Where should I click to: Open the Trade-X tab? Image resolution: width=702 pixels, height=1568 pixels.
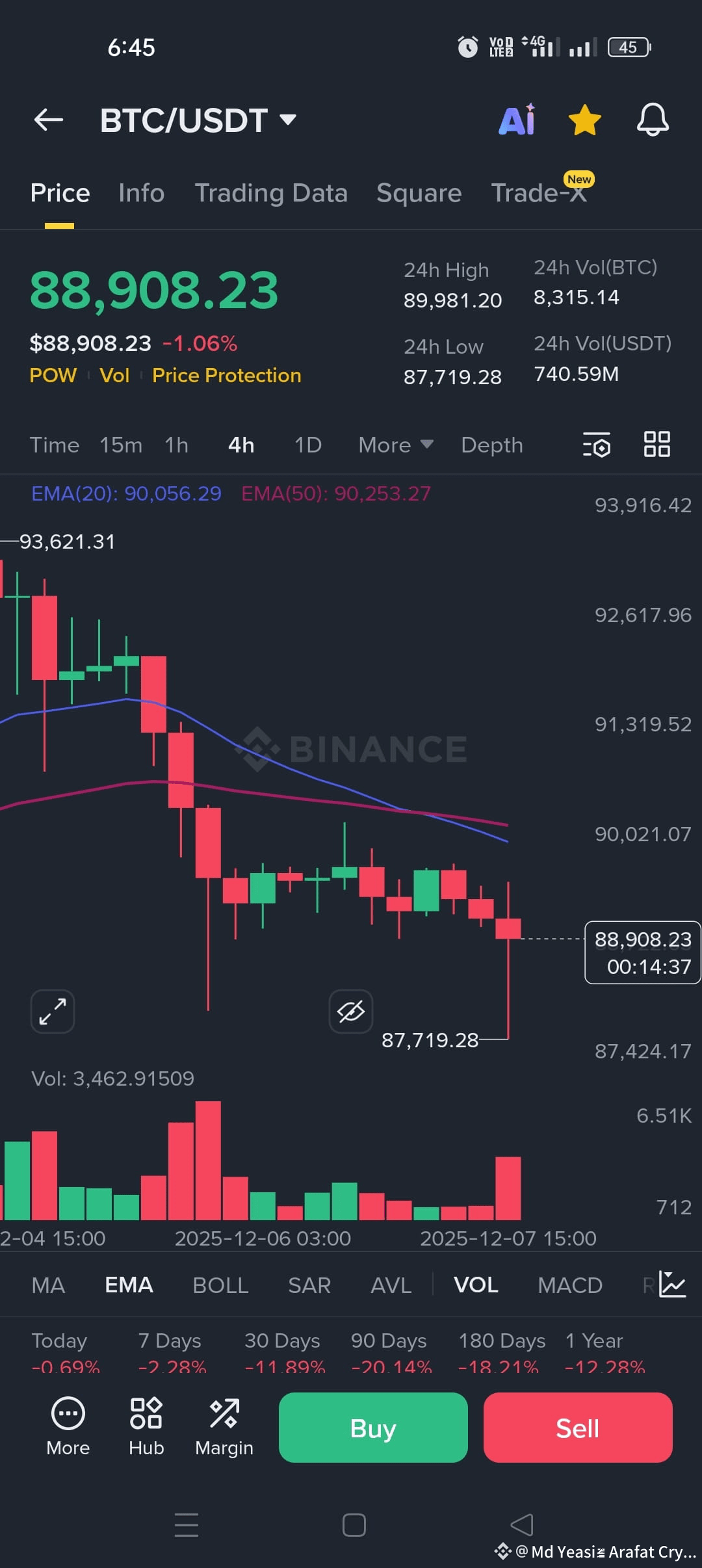pyautogui.click(x=539, y=193)
